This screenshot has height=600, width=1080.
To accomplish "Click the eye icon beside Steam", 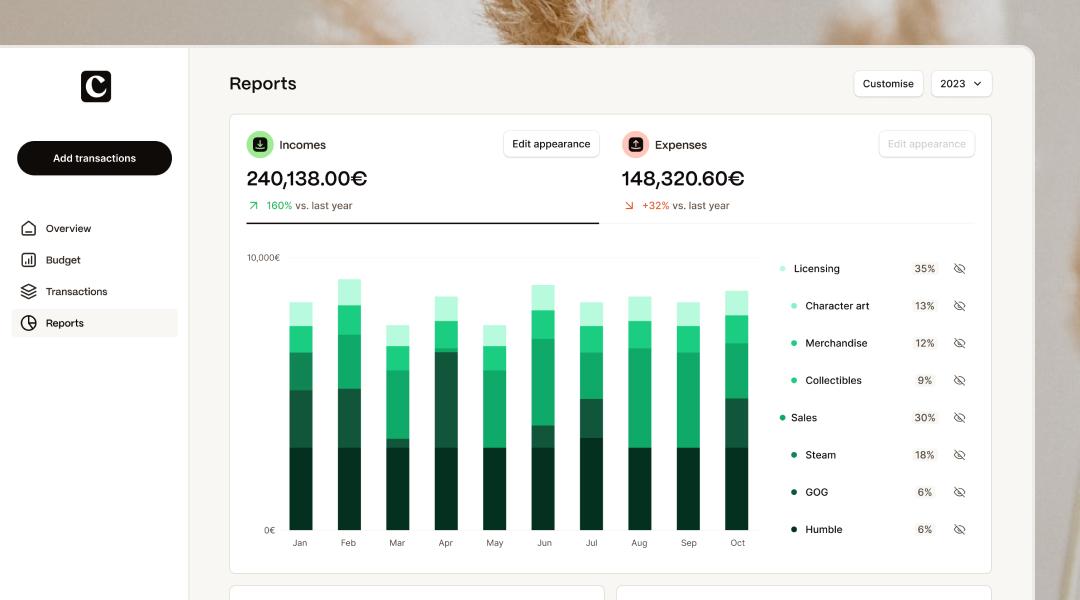I will [959, 455].
